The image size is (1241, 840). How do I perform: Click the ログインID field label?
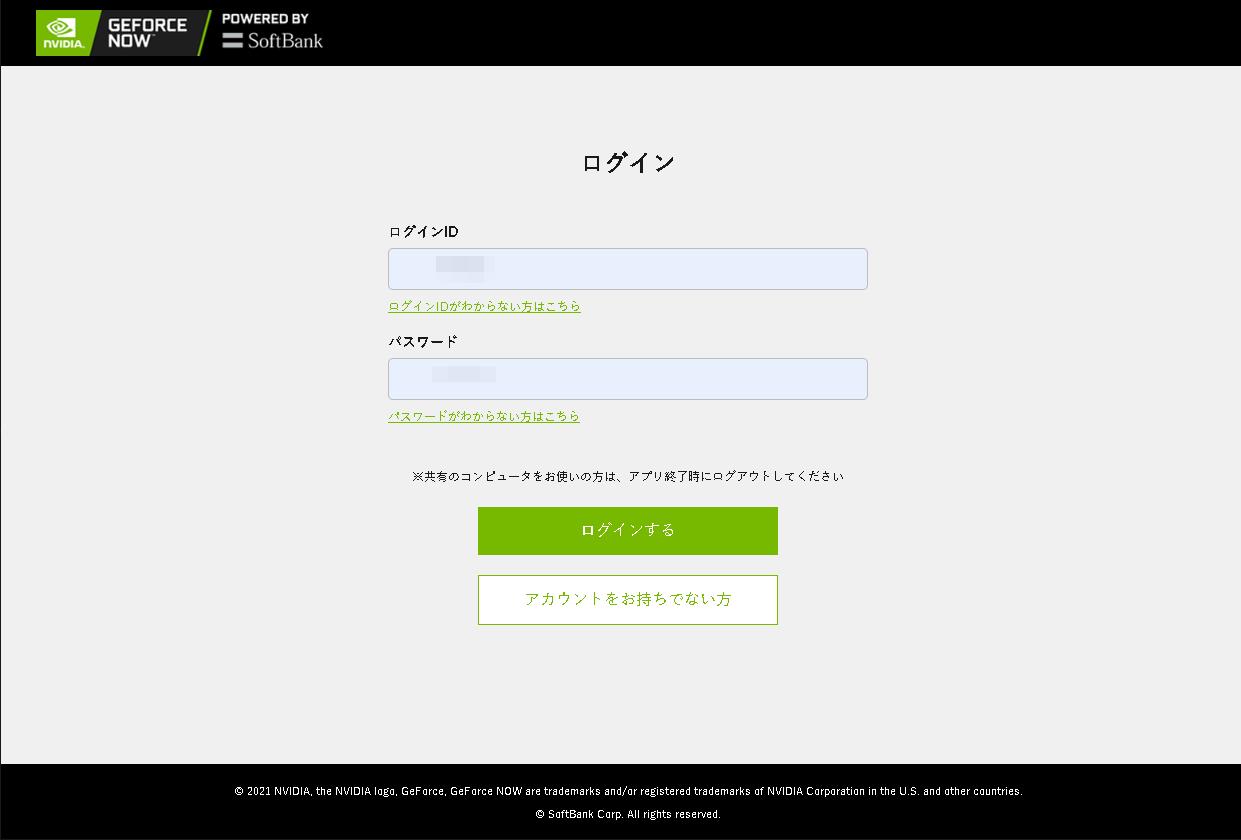coord(423,231)
